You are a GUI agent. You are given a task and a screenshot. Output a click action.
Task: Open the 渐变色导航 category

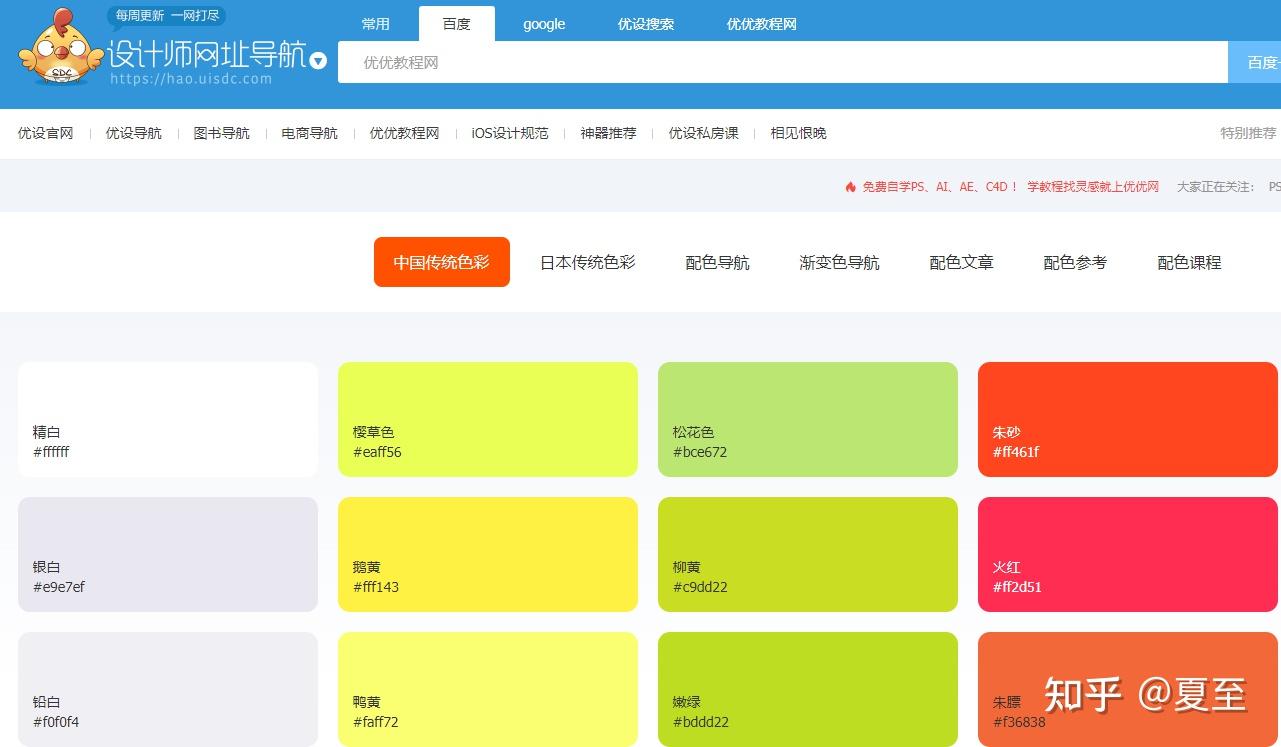[839, 262]
